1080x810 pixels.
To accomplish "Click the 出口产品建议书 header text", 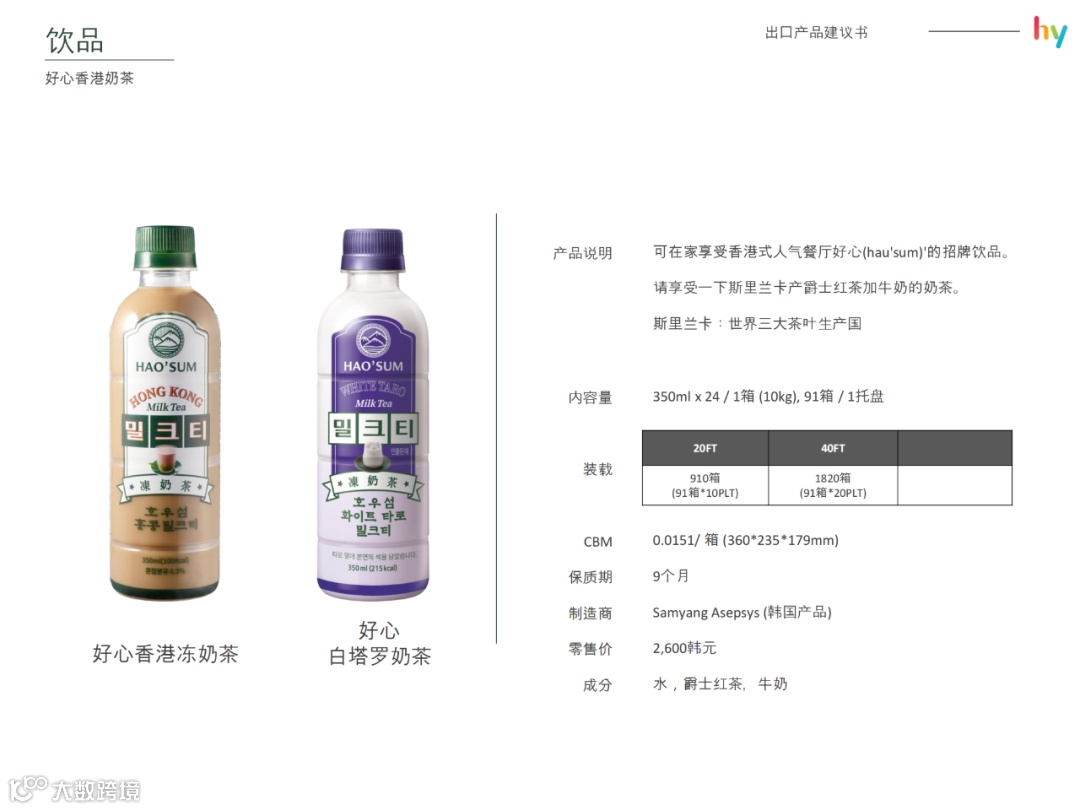I will [x=816, y=32].
